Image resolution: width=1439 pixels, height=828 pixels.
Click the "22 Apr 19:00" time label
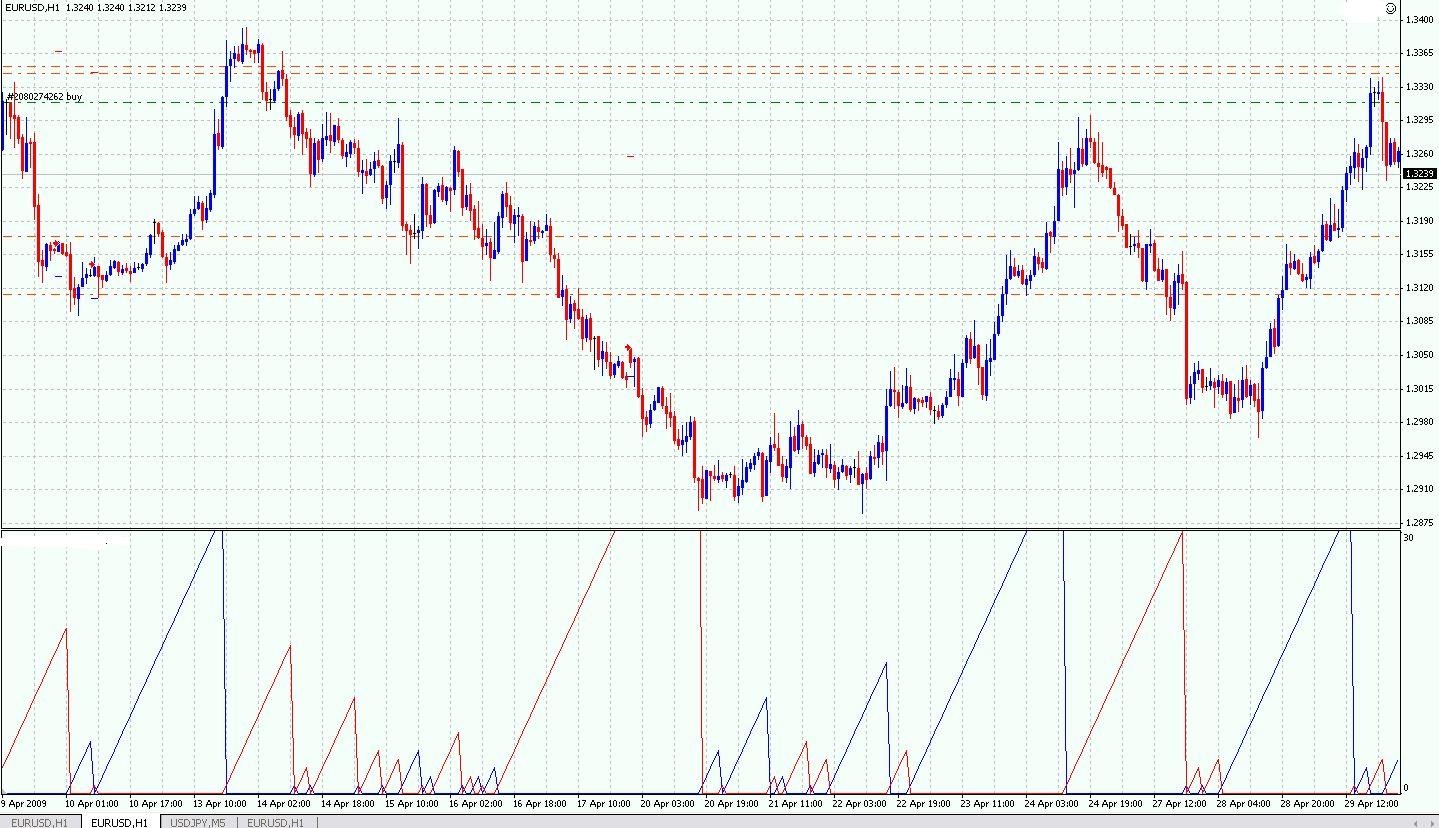coord(924,803)
